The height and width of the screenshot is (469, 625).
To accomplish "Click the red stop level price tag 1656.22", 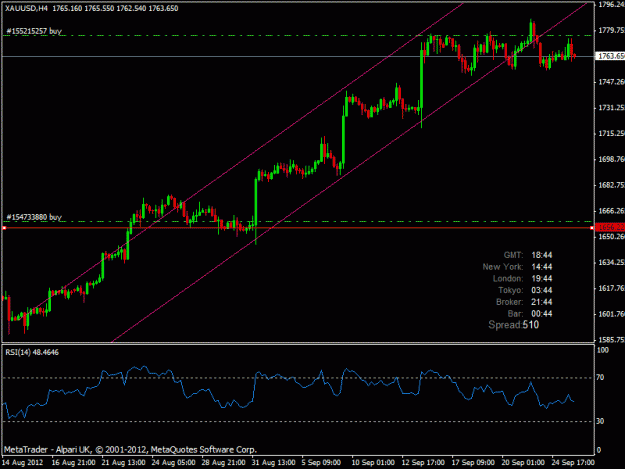I will 610,228.
